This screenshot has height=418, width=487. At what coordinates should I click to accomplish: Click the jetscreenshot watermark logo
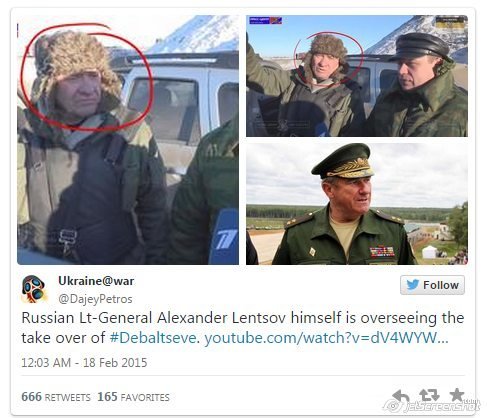click(x=433, y=406)
